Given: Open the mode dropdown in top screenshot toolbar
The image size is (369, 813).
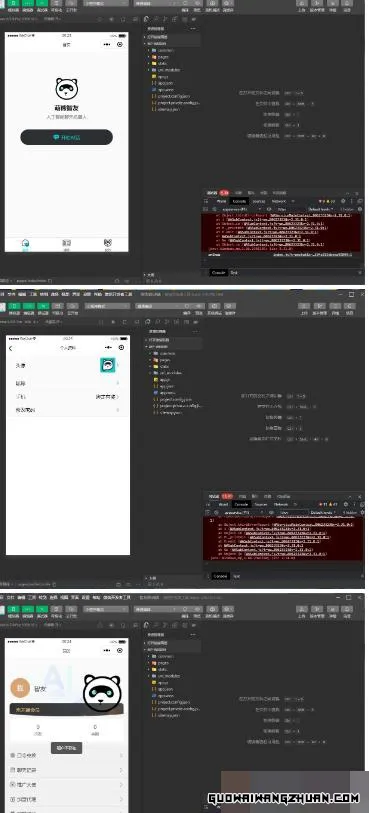Looking at the screenshot, I should pos(107,3).
